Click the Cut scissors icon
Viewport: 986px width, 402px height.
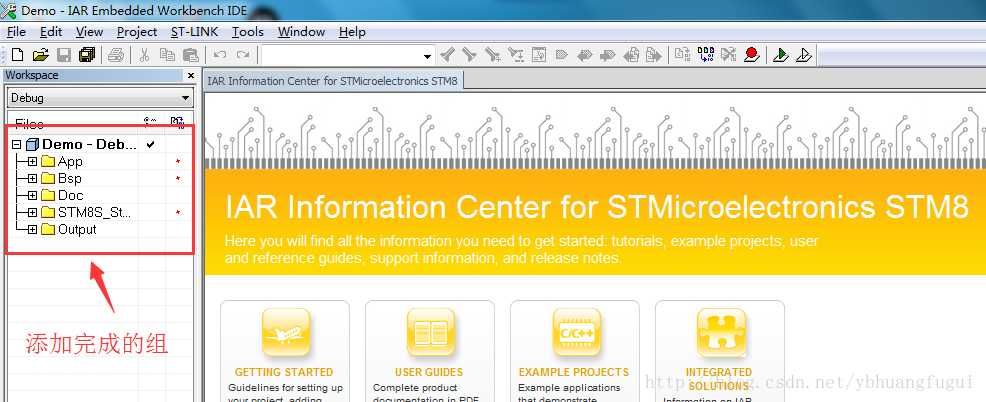pos(144,55)
